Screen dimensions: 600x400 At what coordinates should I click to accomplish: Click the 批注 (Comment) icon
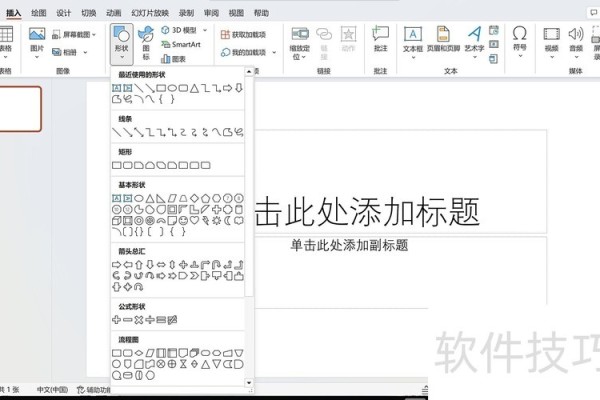380,34
